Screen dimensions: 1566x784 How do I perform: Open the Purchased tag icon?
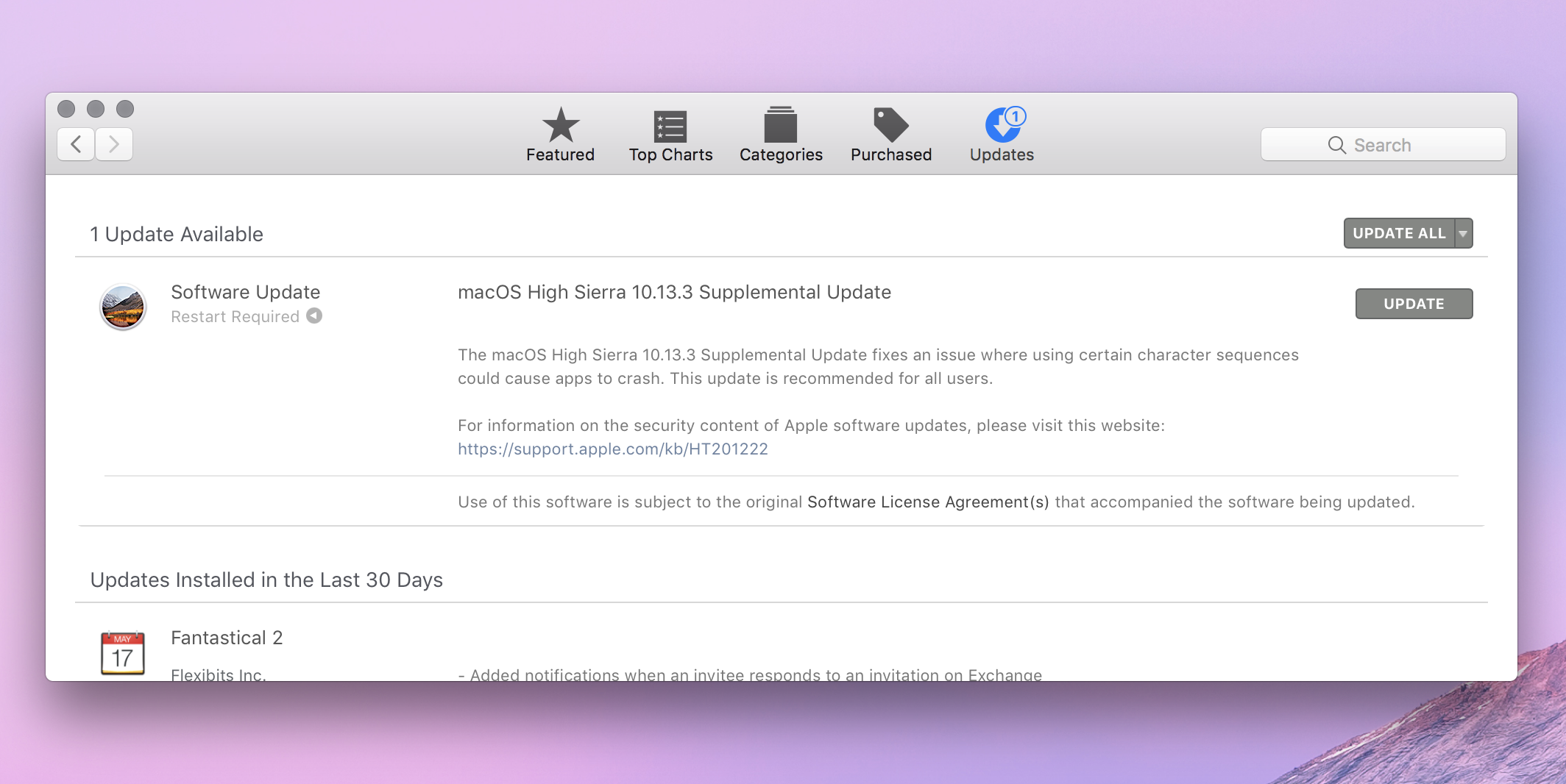tap(891, 125)
